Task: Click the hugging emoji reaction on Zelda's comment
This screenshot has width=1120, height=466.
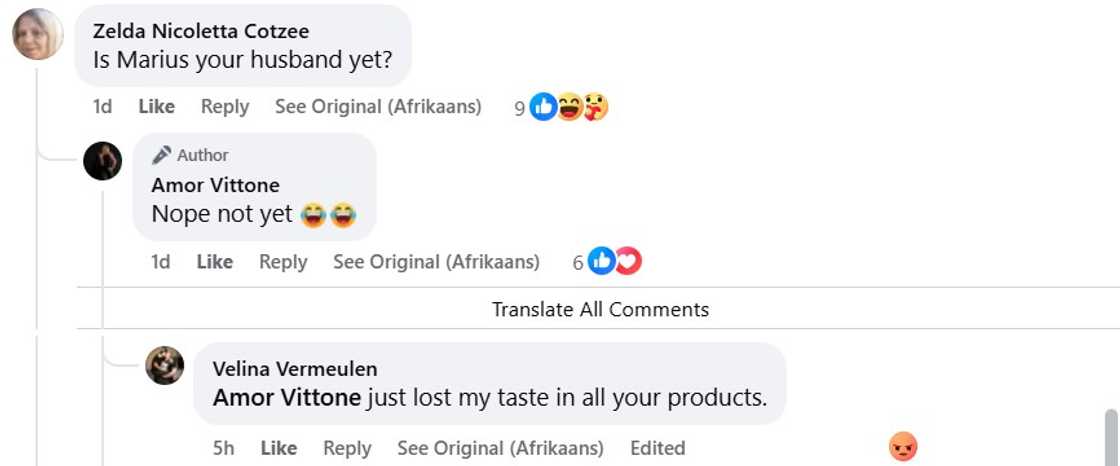Action: pos(596,107)
